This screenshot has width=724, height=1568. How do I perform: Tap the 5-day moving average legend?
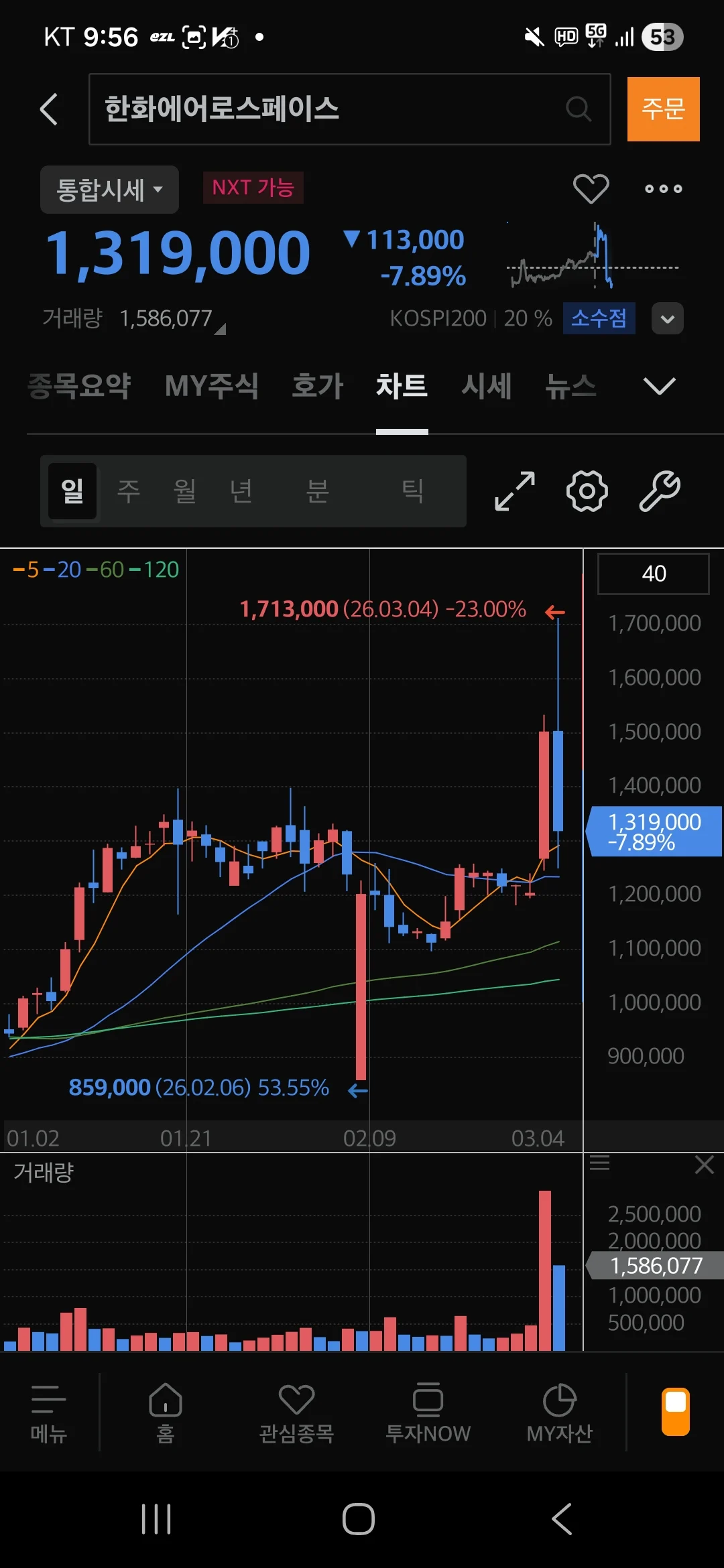26,570
